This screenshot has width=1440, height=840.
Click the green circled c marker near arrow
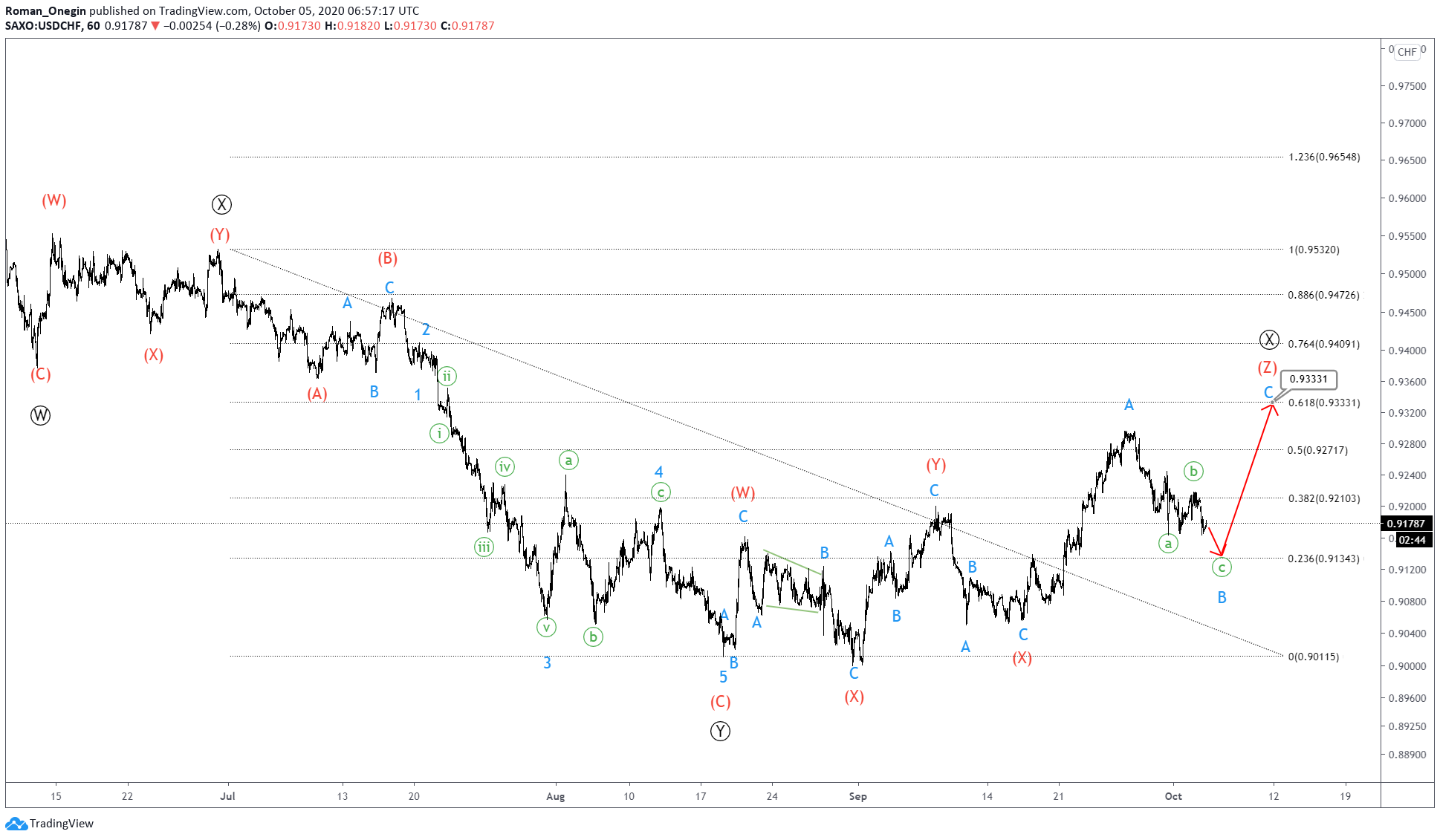pyautogui.click(x=1222, y=568)
